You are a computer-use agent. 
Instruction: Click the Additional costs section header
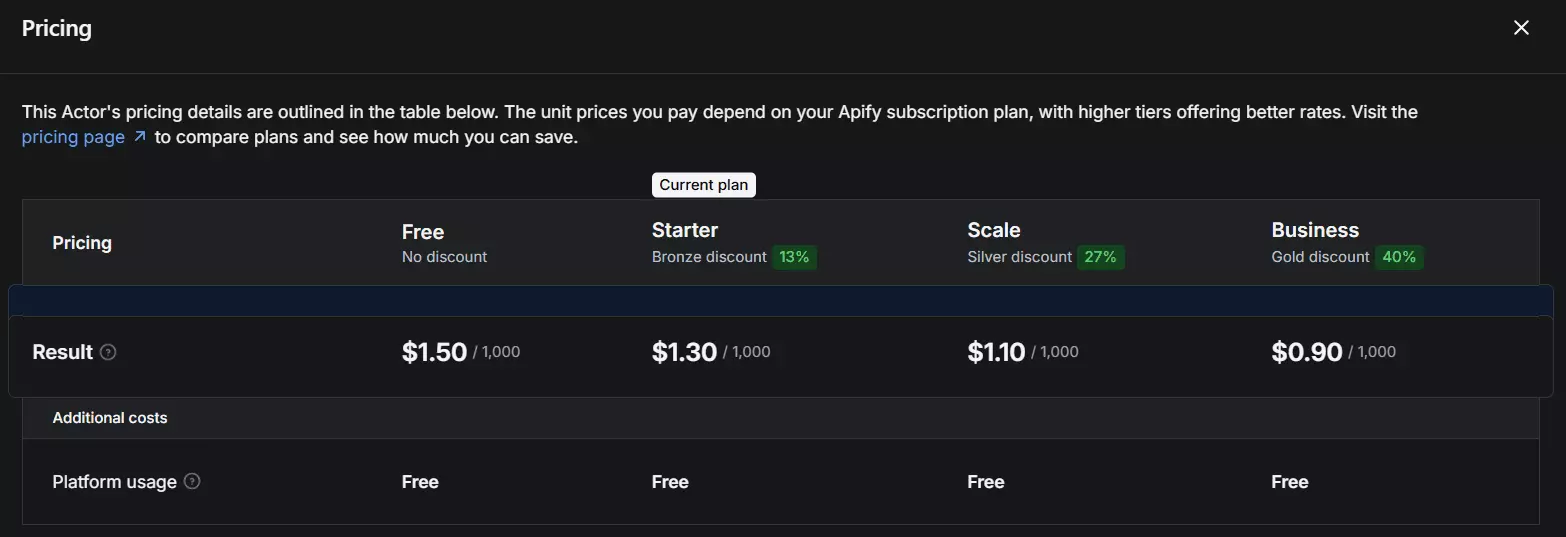coord(110,418)
